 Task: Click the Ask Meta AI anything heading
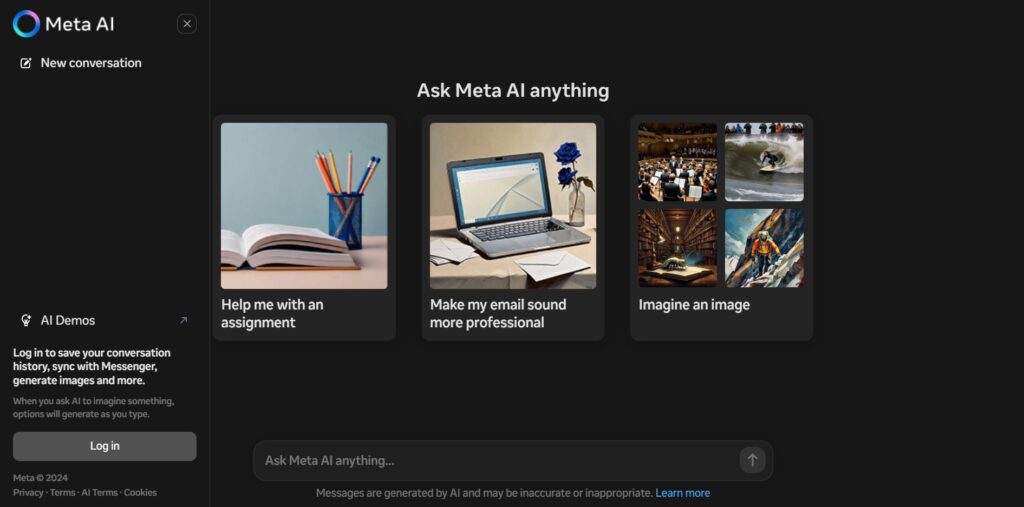coord(513,91)
